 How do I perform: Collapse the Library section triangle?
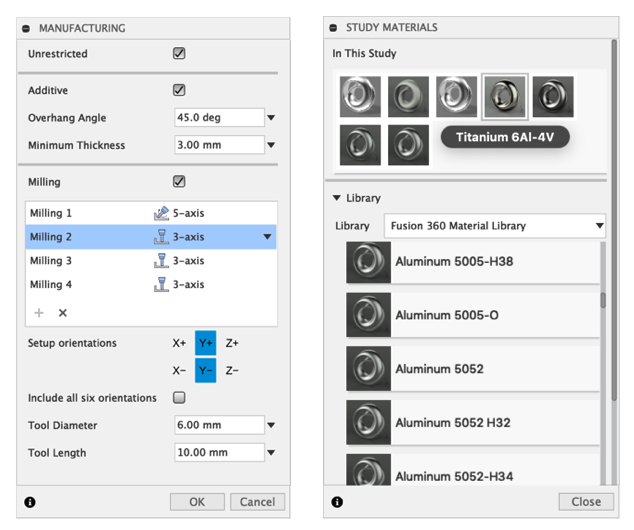point(337,199)
